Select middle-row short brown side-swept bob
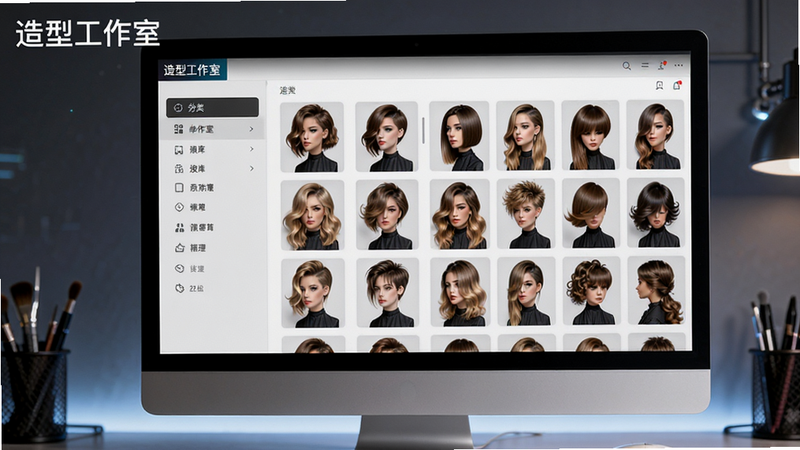Screen dimensions: 800x450 387,214
